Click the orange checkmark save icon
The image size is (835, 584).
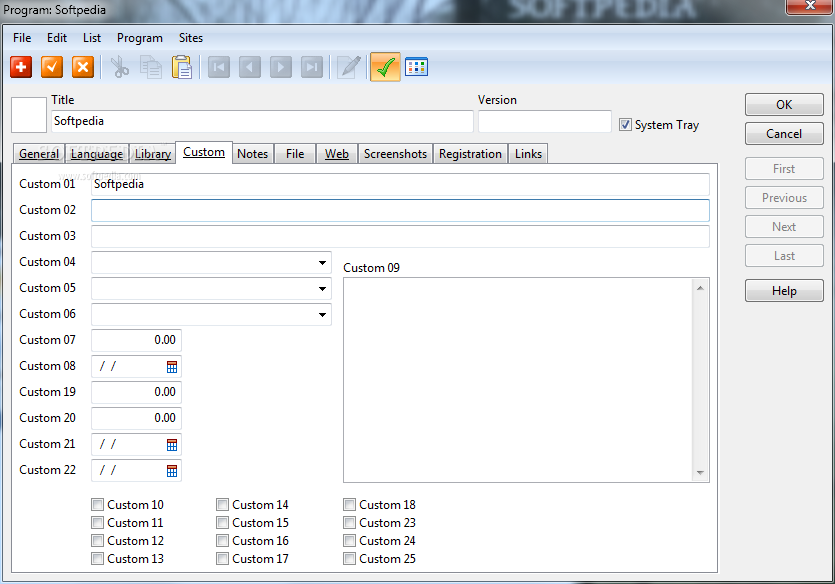(x=52, y=67)
